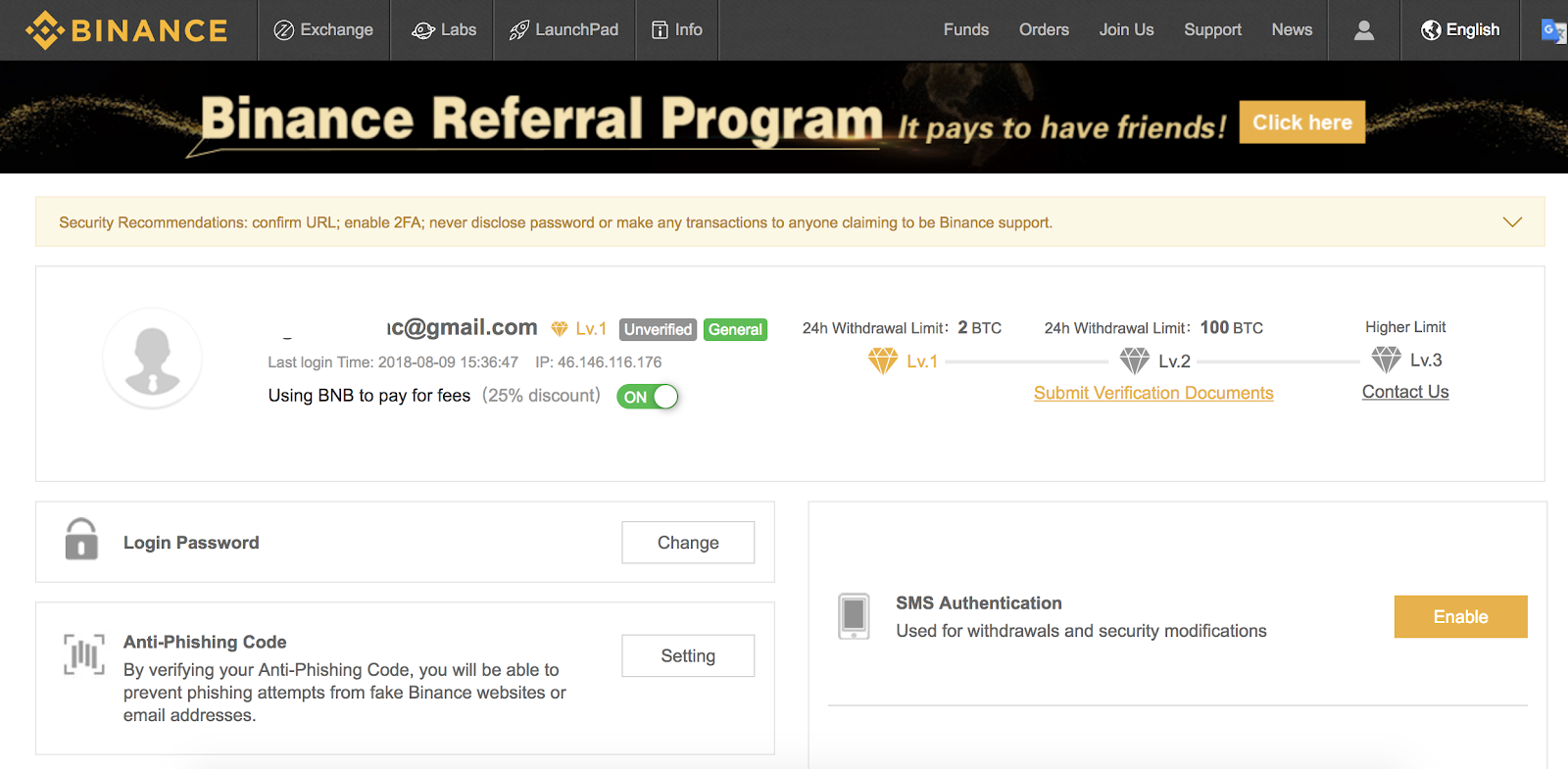The height and width of the screenshot is (769, 1568).
Task: Click the Google Translate icon
Action: [x=1554, y=31]
